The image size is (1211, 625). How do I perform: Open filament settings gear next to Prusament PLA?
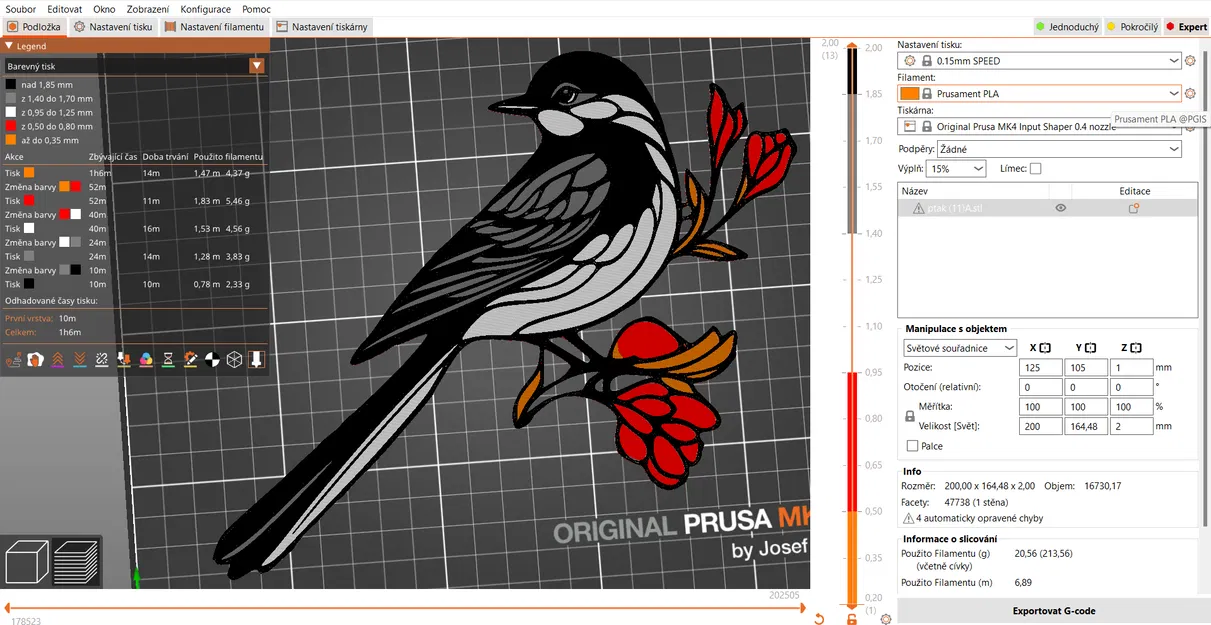(1190, 94)
